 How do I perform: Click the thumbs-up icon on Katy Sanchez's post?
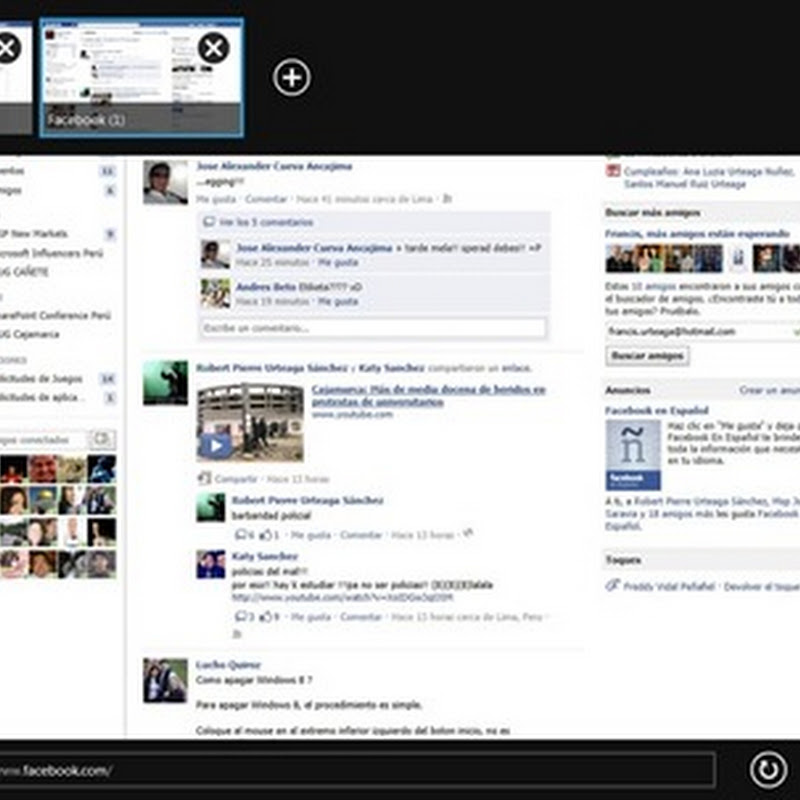(266, 617)
